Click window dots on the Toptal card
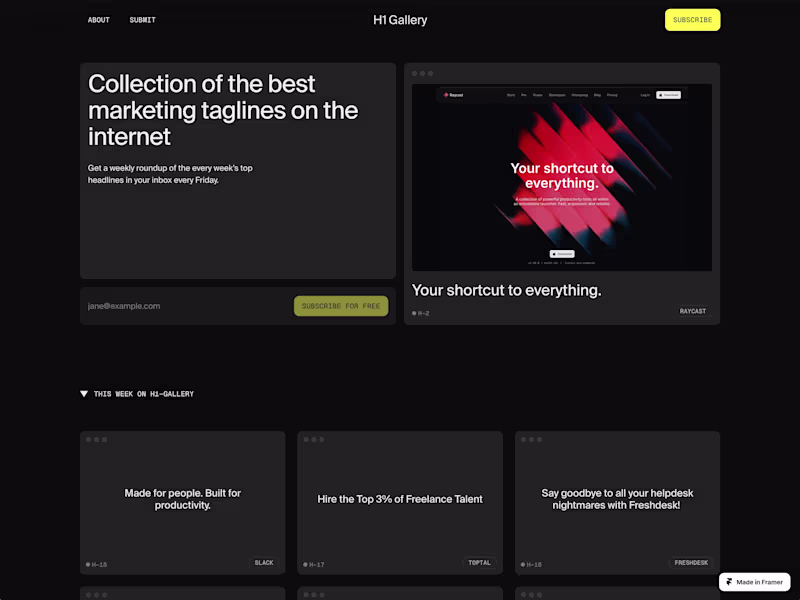 click(314, 439)
